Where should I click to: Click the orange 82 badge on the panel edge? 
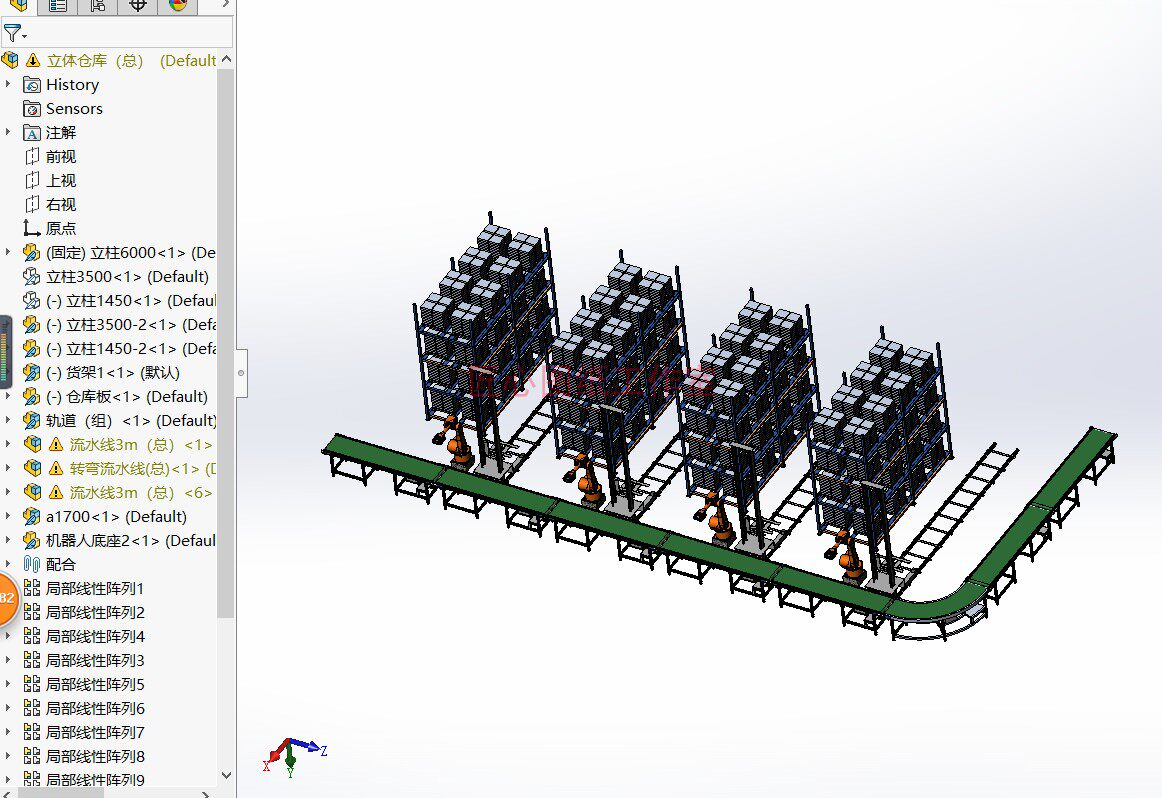[3, 596]
